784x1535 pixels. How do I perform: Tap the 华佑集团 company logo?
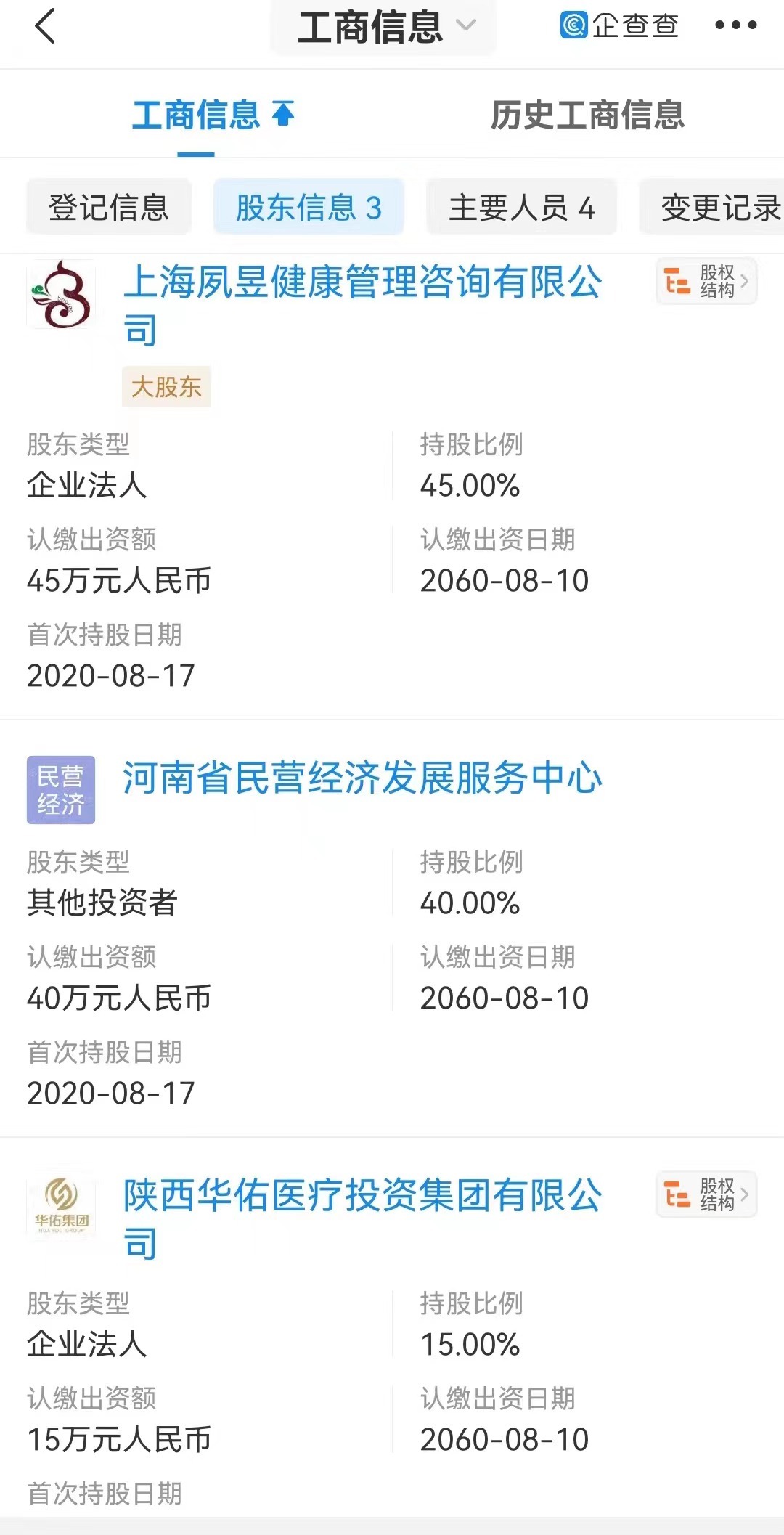(61, 1208)
